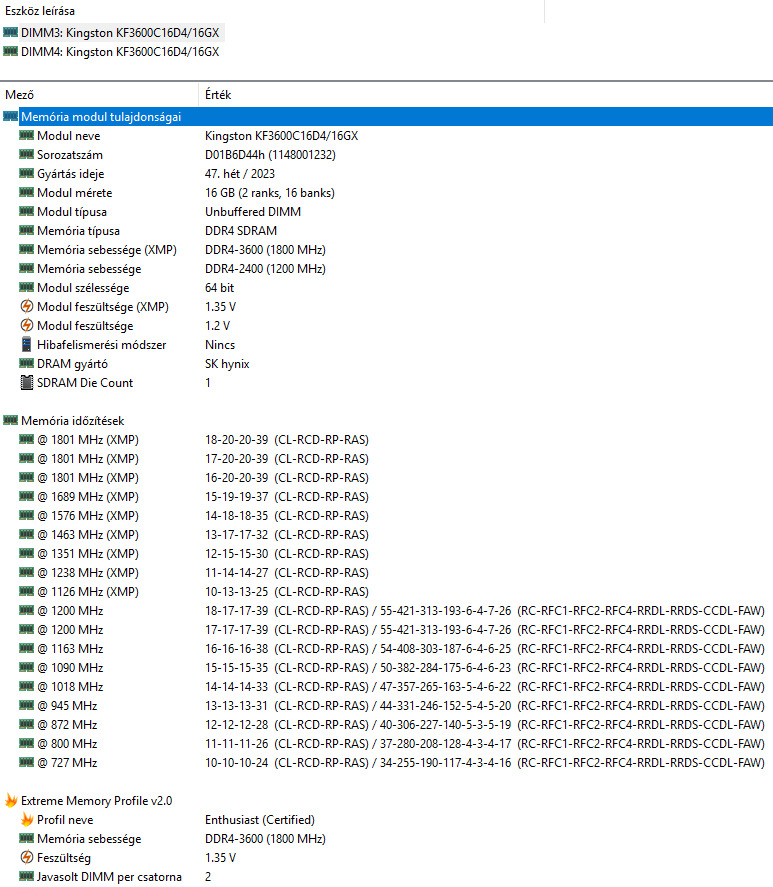Click the Modul mérete row icon

coord(26,192)
